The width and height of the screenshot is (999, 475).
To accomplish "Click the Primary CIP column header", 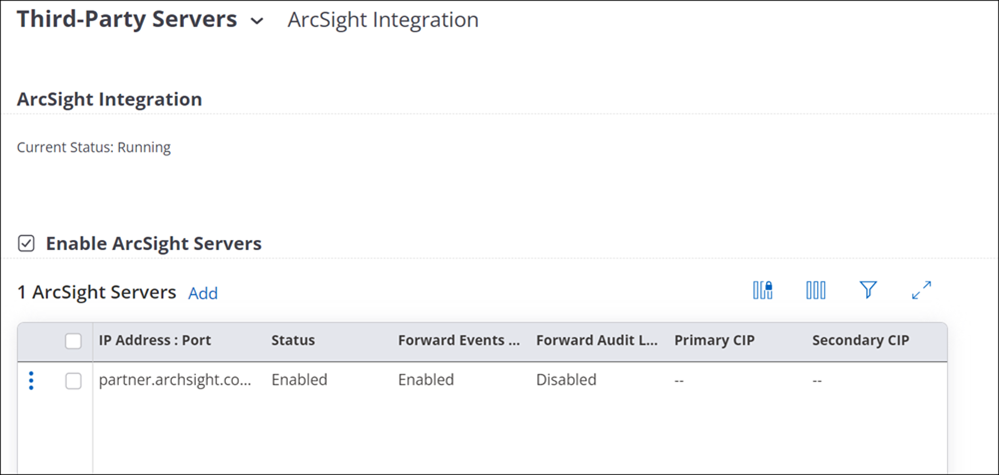I will point(714,340).
